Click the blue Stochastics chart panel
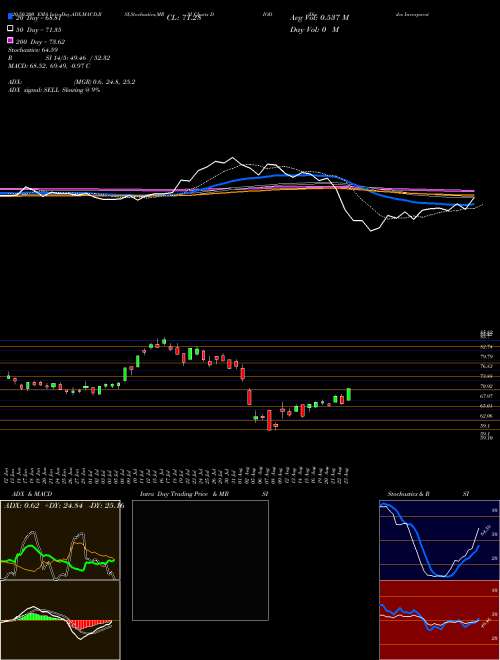Viewport: 500px width, 660px height. [x=439, y=540]
